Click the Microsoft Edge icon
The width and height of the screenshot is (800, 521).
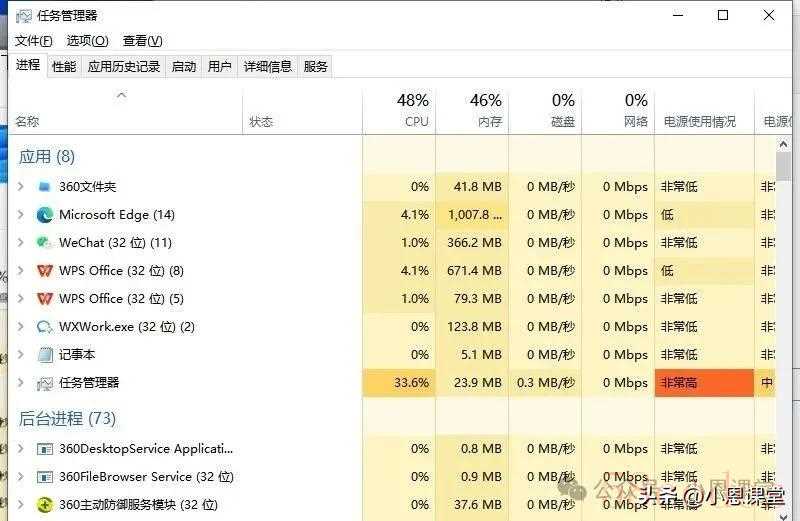[x=44, y=215]
